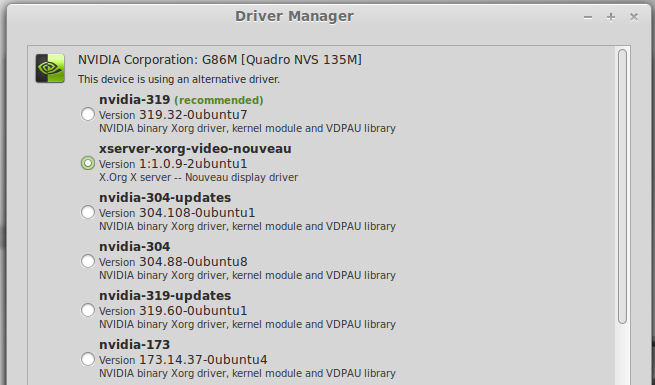Click the Driver Manager title bar text
Viewport: 655px width, 385px height.
[x=294, y=16]
